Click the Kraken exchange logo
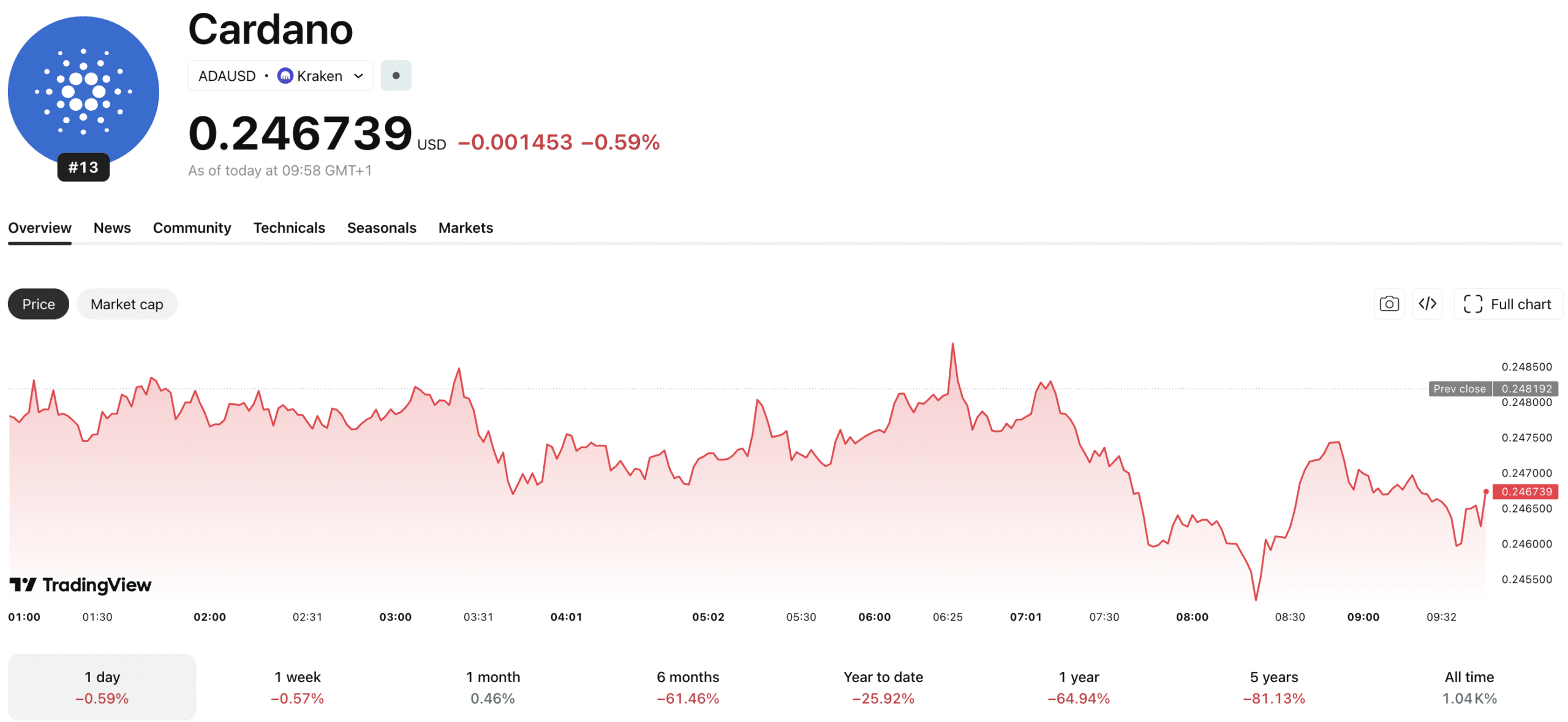This screenshot has height=722, width=1568. [285, 75]
